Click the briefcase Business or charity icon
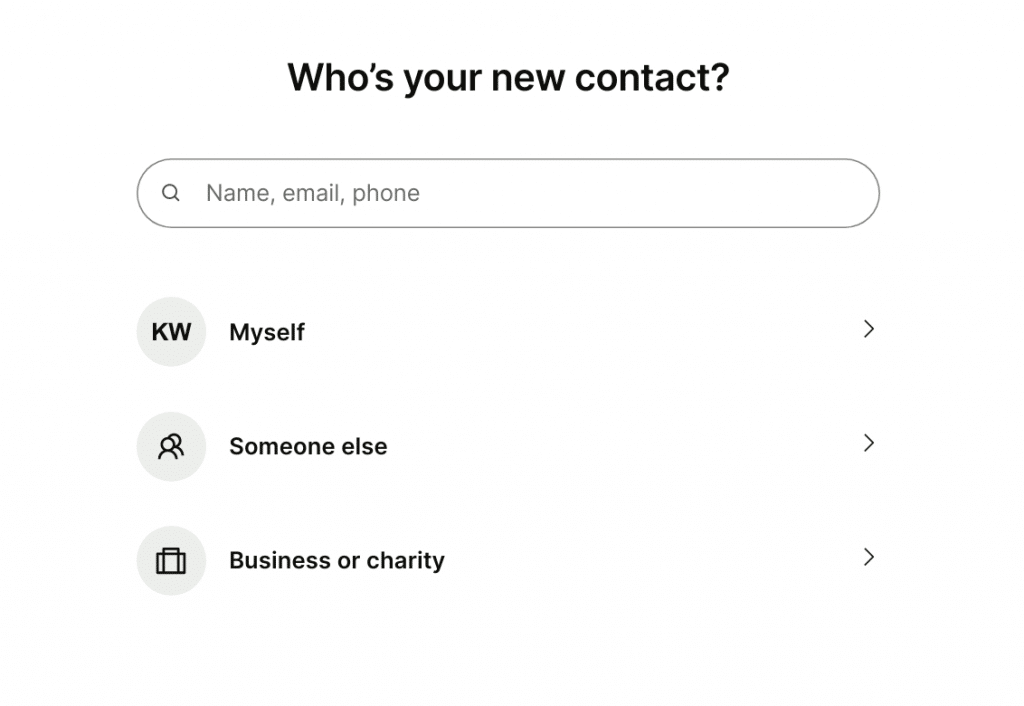The height and width of the screenshot is (706, 1024). (171, 561)
